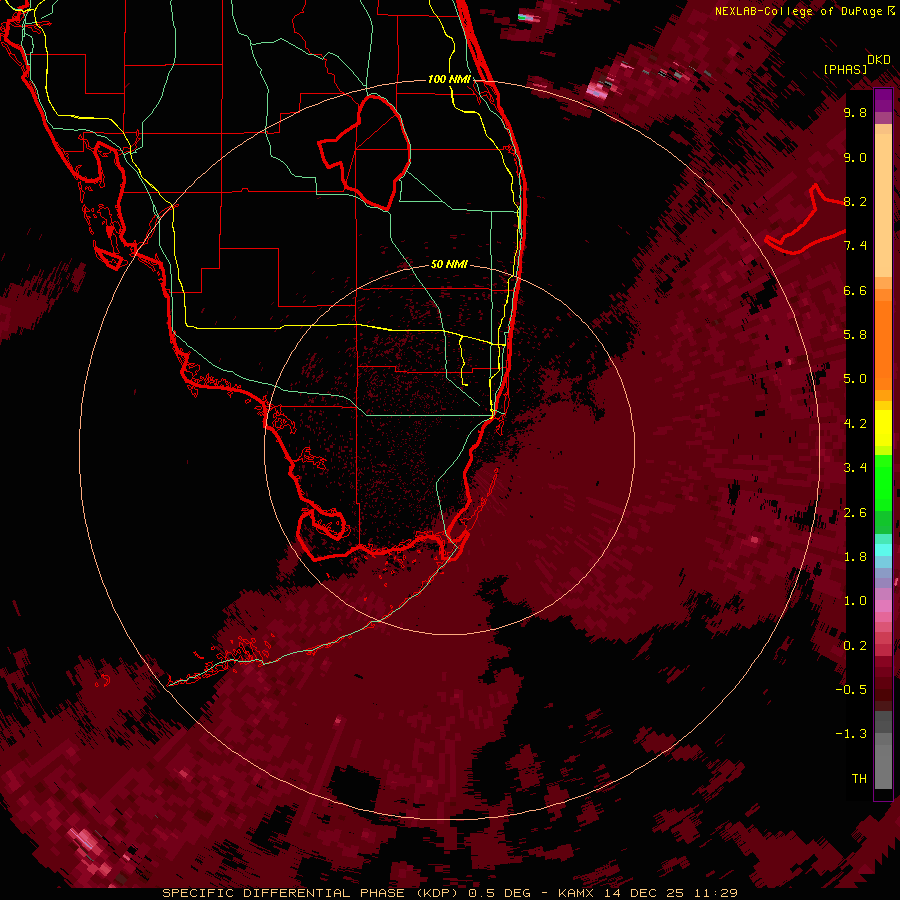Click the green 3.4 color bar segment
Image resolution: width=900 pixels, height=900 pixels.
[883, 468]
